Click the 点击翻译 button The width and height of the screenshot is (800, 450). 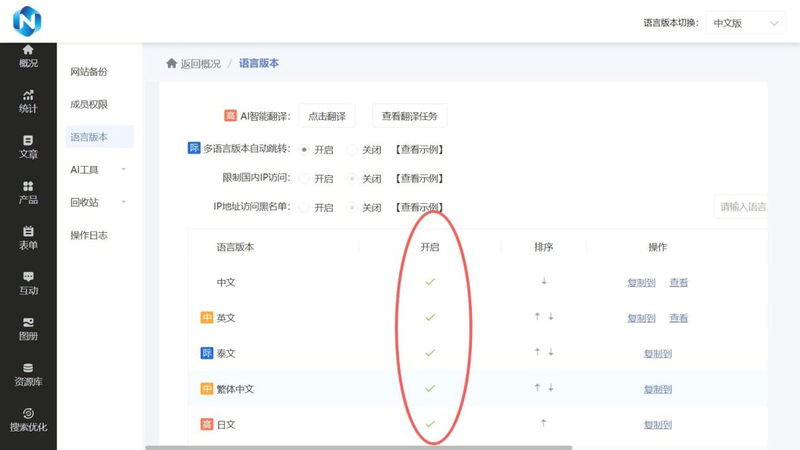point(327,116)
